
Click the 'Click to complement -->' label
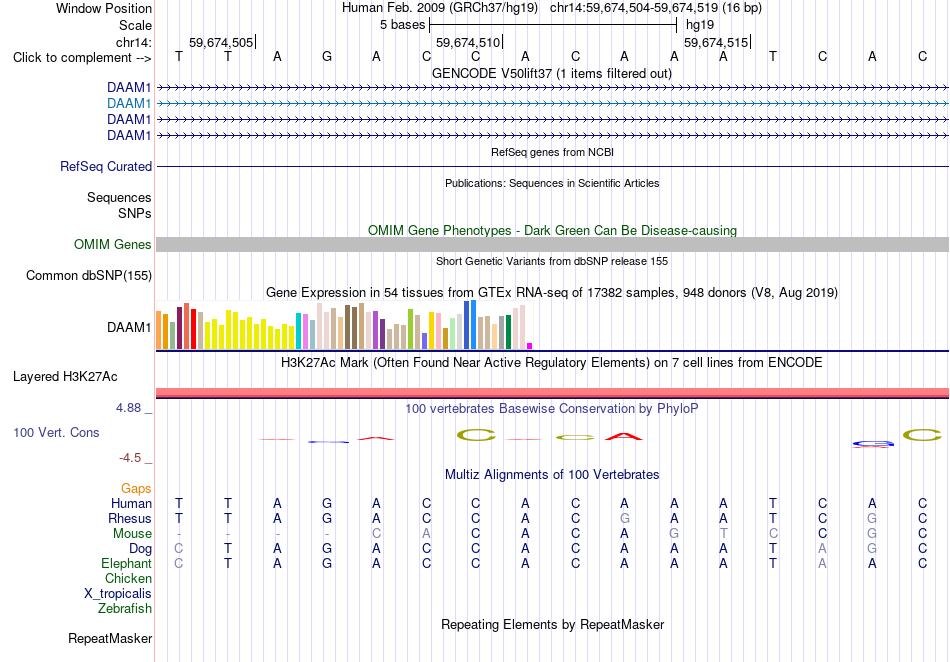(x=82, y=58)
